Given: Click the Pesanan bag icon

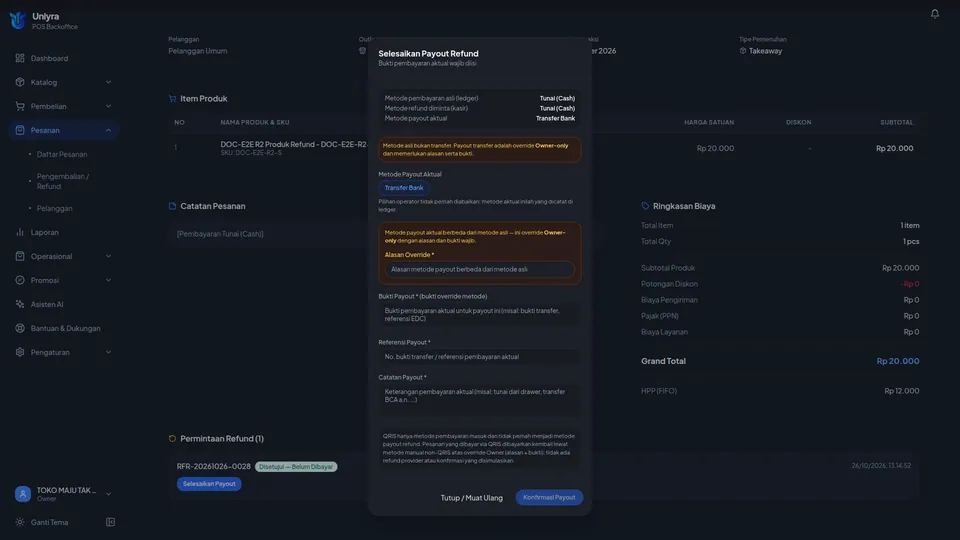Looking at the screenshot, I should coord(20,130).
